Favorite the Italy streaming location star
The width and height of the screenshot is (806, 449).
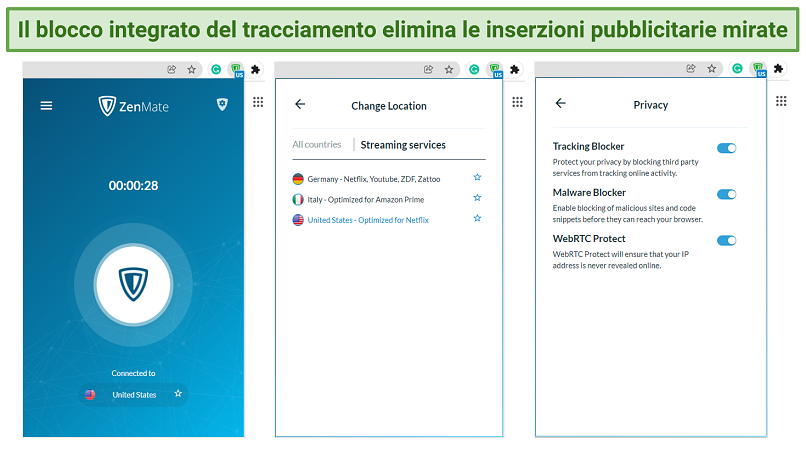click(x=477, y=197)
